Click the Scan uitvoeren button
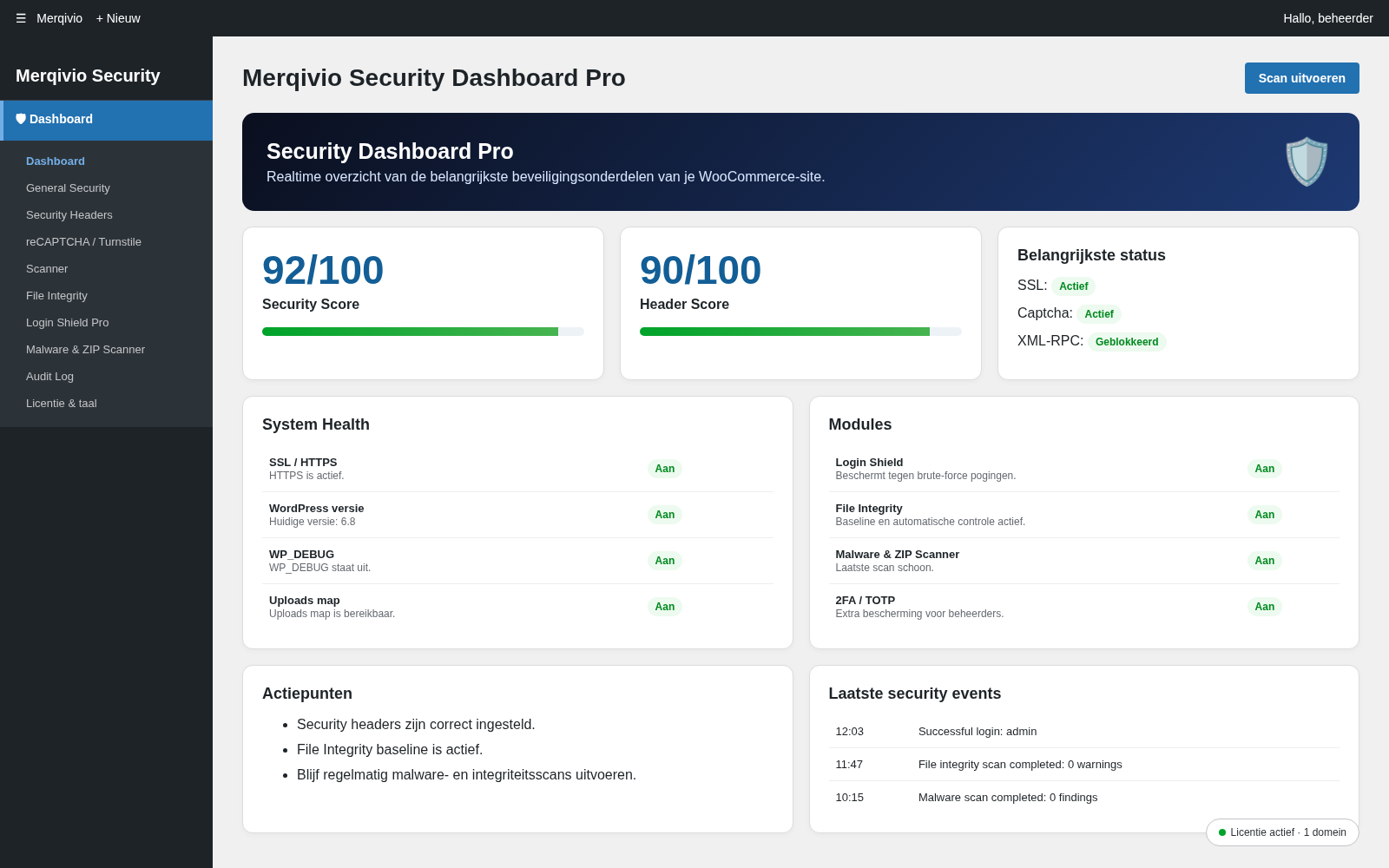This screenshot has width=1389, height=868. point(1301,78)
